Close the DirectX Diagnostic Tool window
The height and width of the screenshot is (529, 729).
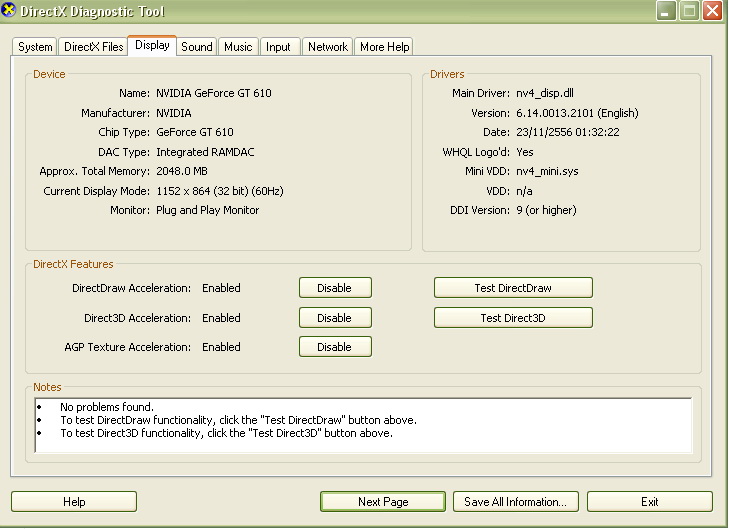[712, 11]
